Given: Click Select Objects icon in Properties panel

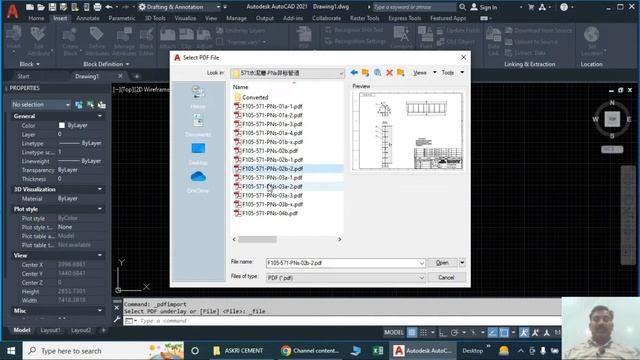Looking at the screenshot, I should [x=90, y=105].
